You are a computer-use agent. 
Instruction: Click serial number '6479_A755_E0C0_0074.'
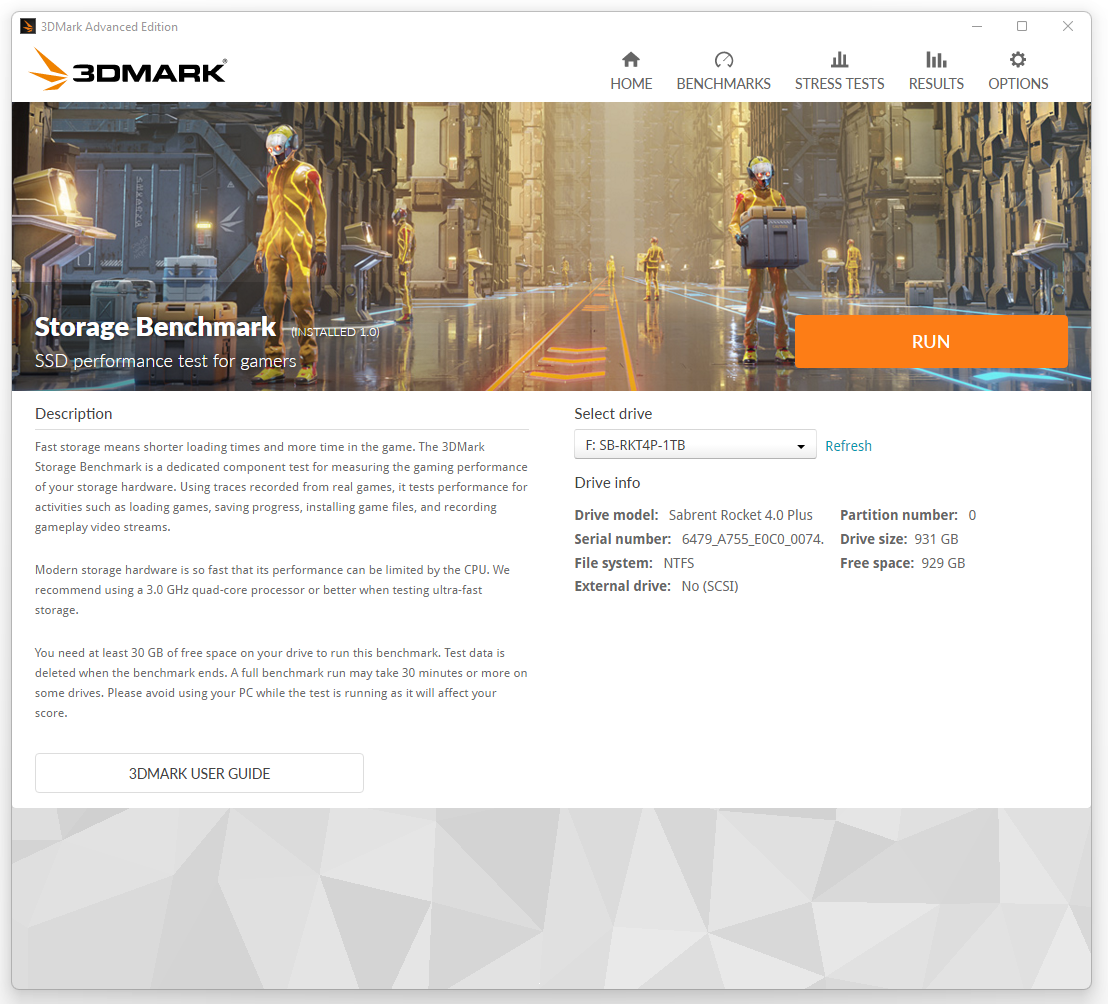[x=753, y=539]
